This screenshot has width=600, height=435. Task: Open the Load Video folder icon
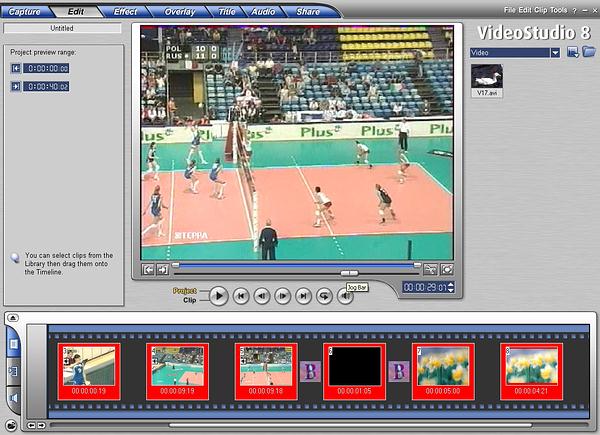(590, 52)
